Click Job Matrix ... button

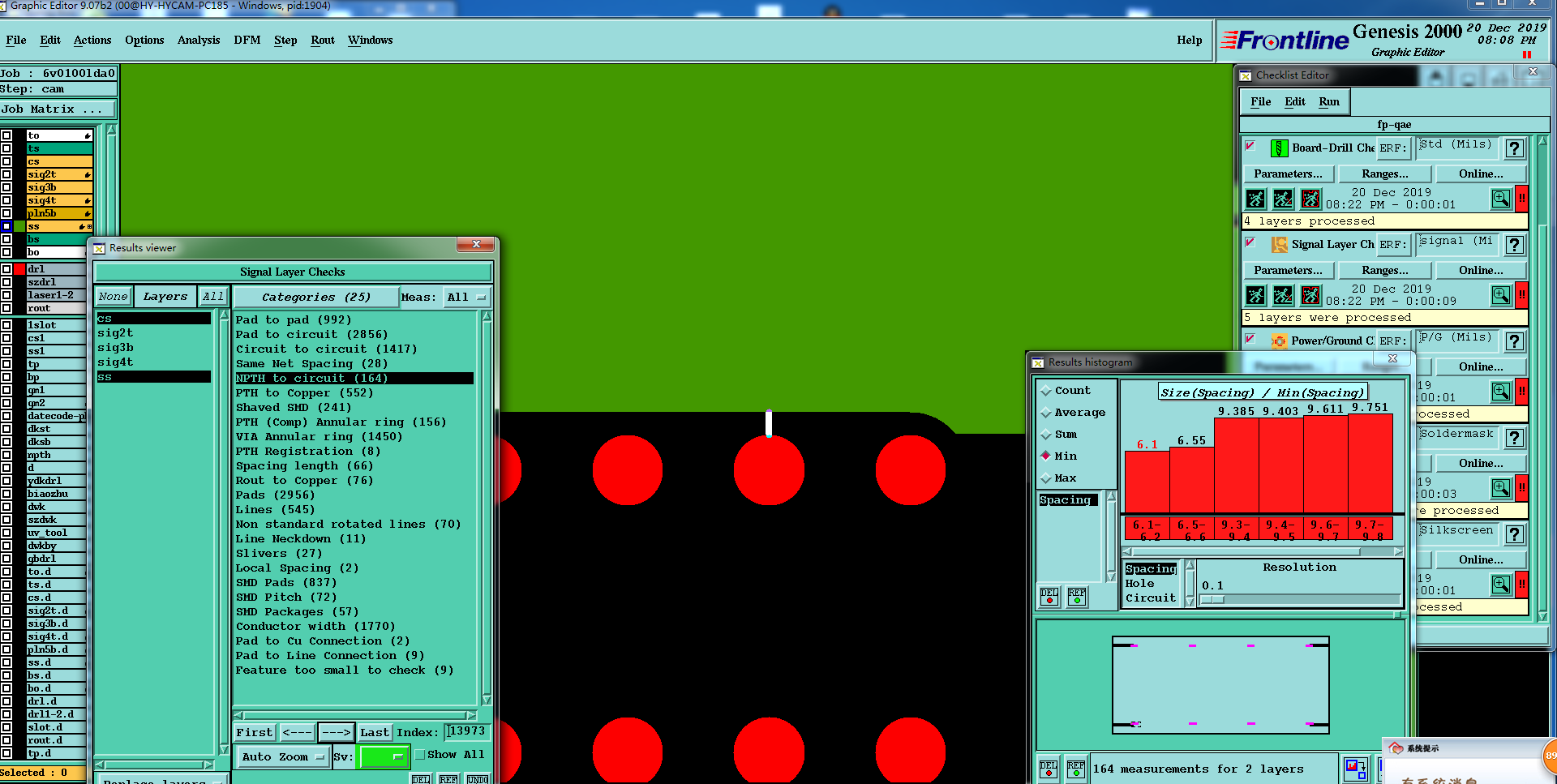click(x=58, y=109)
